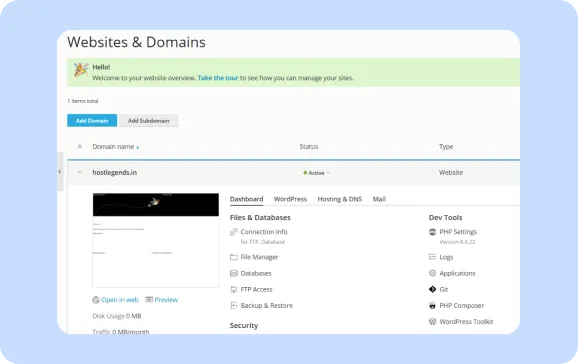Follow the Take the tour link
The width and height of the screenshot is (578, 364).
coord(218,78)
